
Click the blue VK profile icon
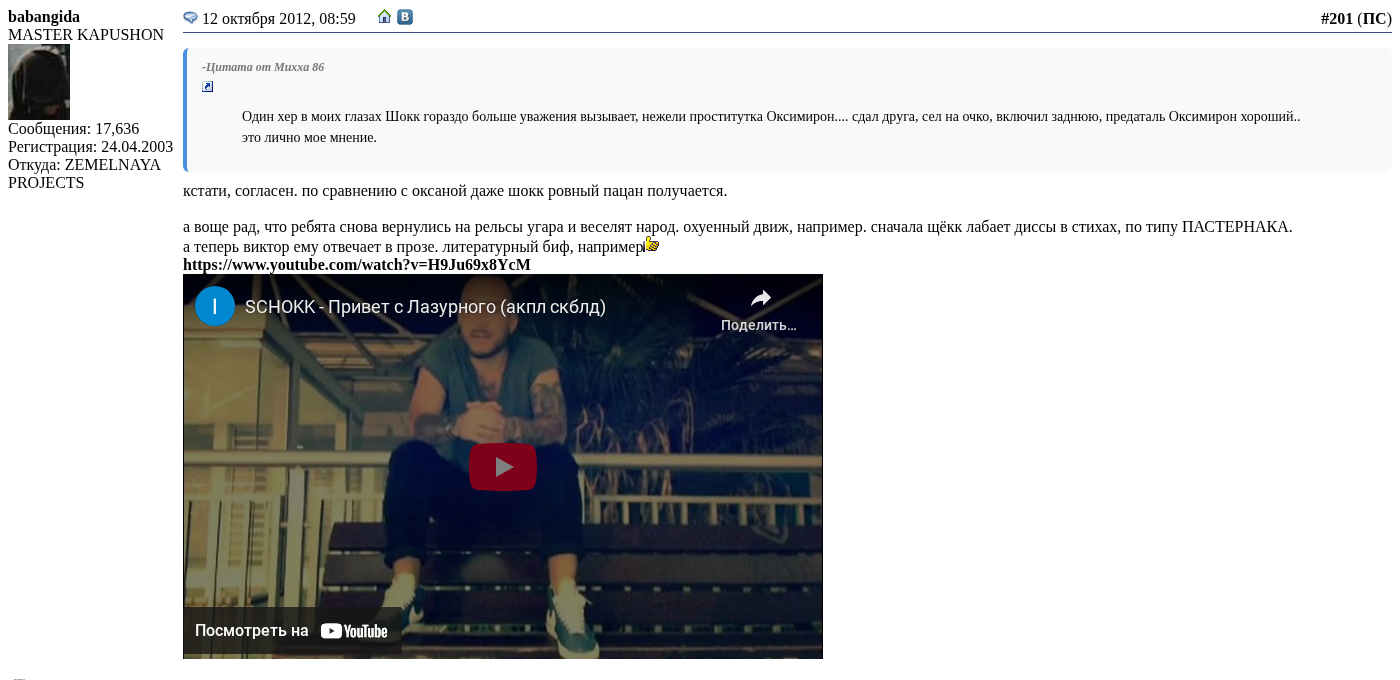[405, 17]
